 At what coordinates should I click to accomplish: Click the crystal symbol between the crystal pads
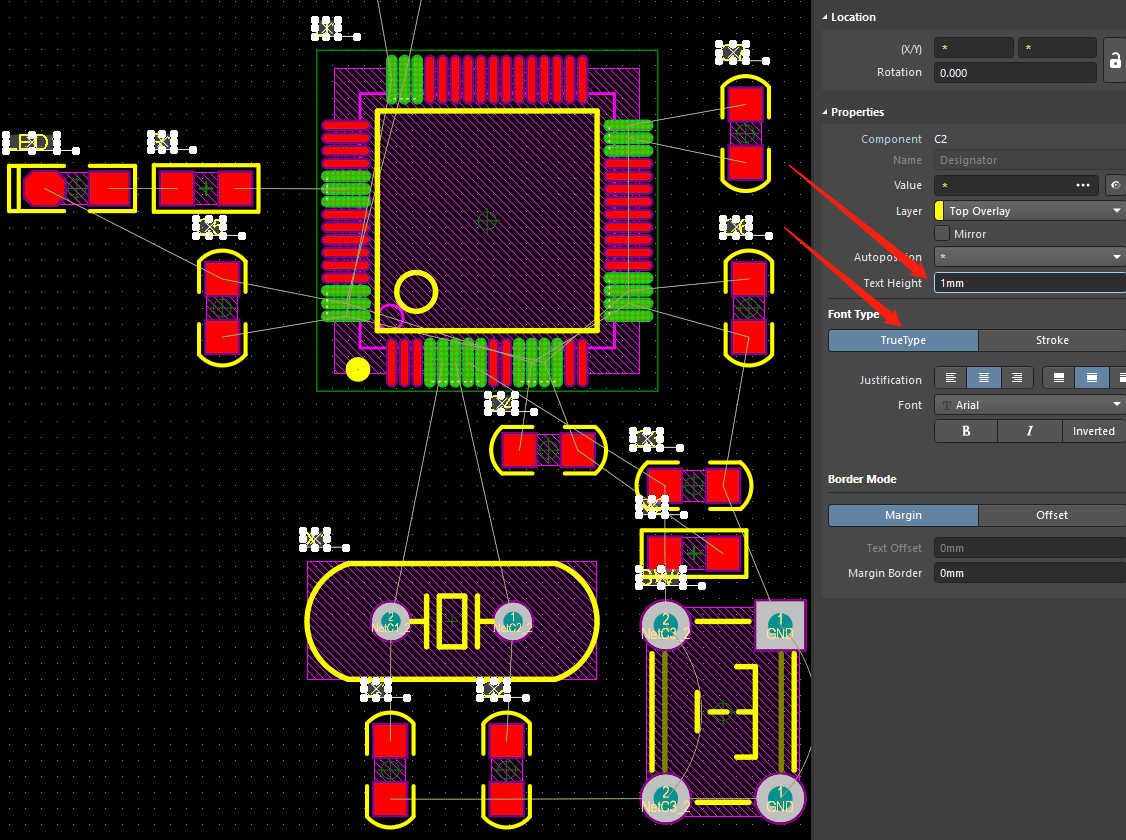(x=452, y=620)
